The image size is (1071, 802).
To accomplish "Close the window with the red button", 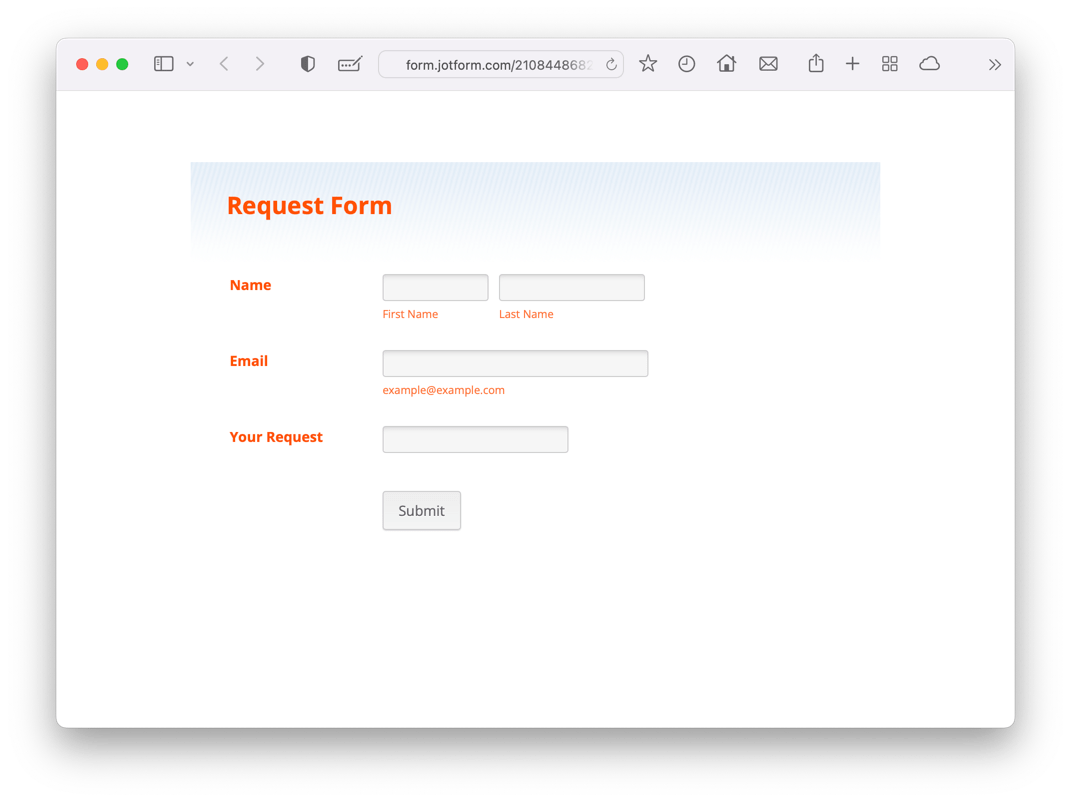I will point(82,64).
